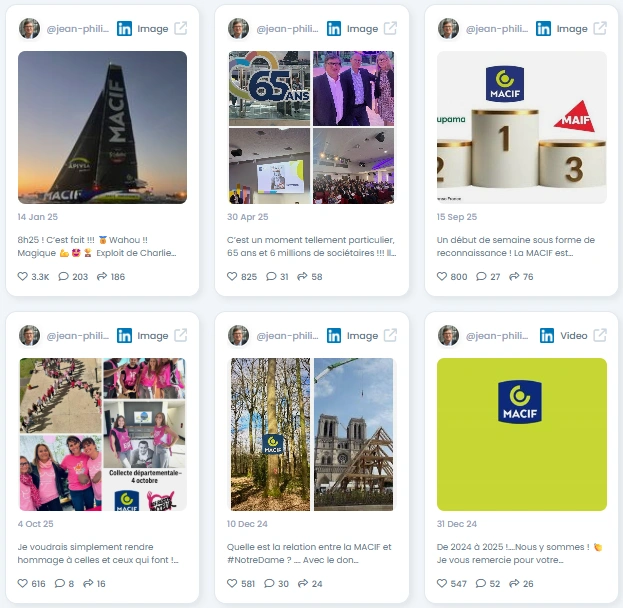Click share arrow showing 186 shares

(102, 276)
